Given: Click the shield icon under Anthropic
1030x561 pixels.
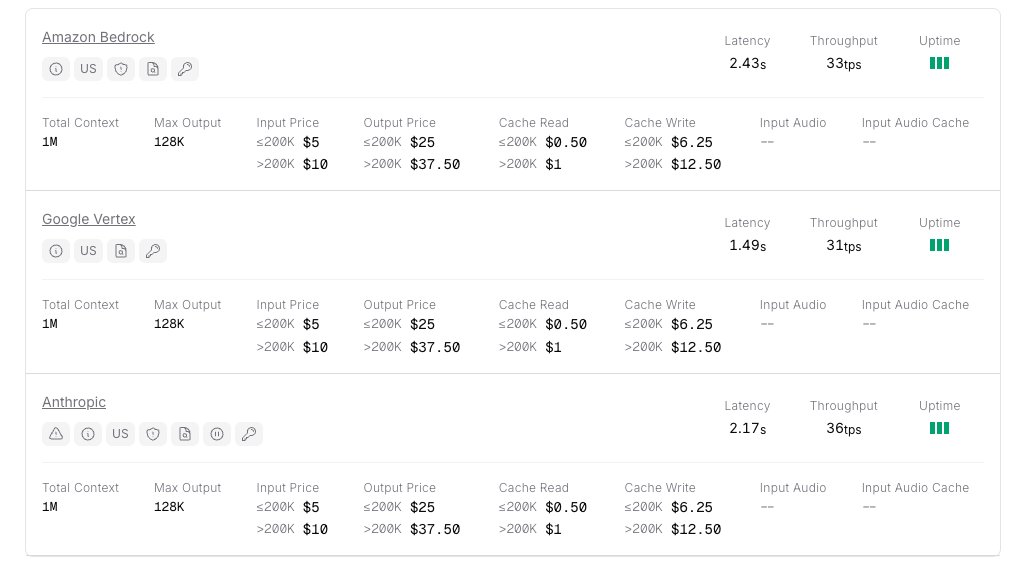Looking at the screenshot, I should click(152, 434).
